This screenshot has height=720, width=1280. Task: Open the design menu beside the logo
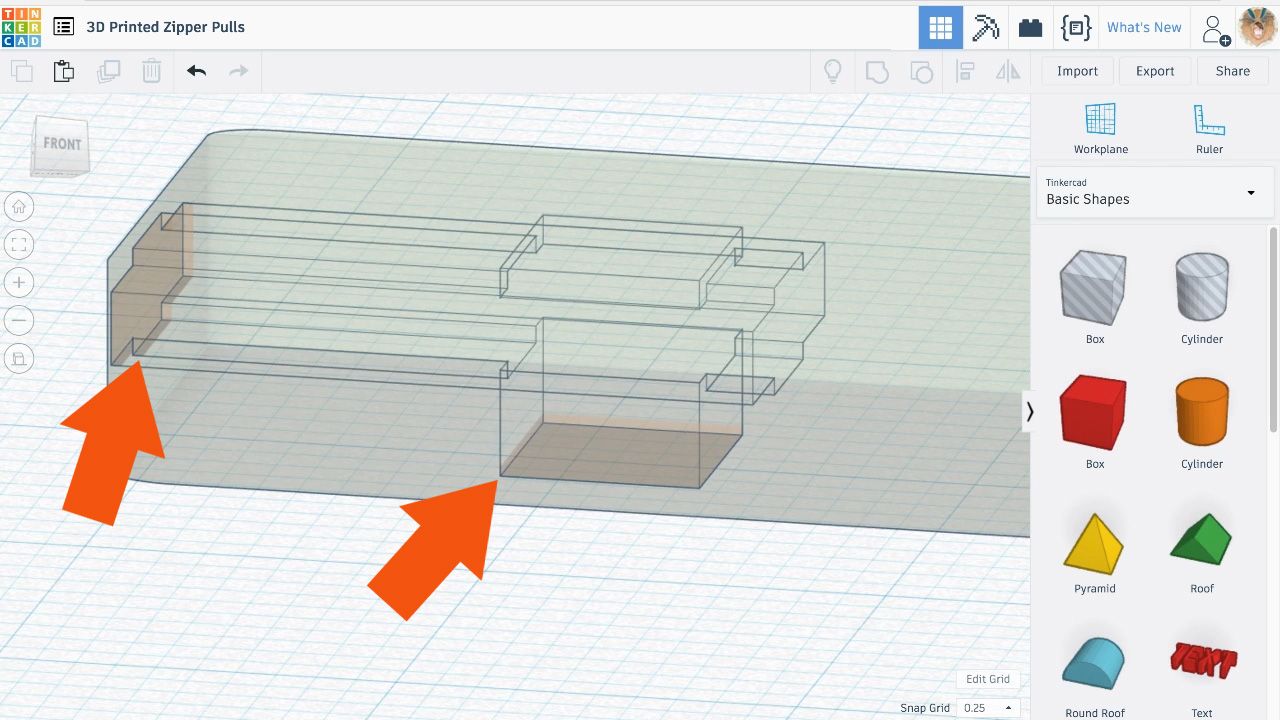point(64,27)
